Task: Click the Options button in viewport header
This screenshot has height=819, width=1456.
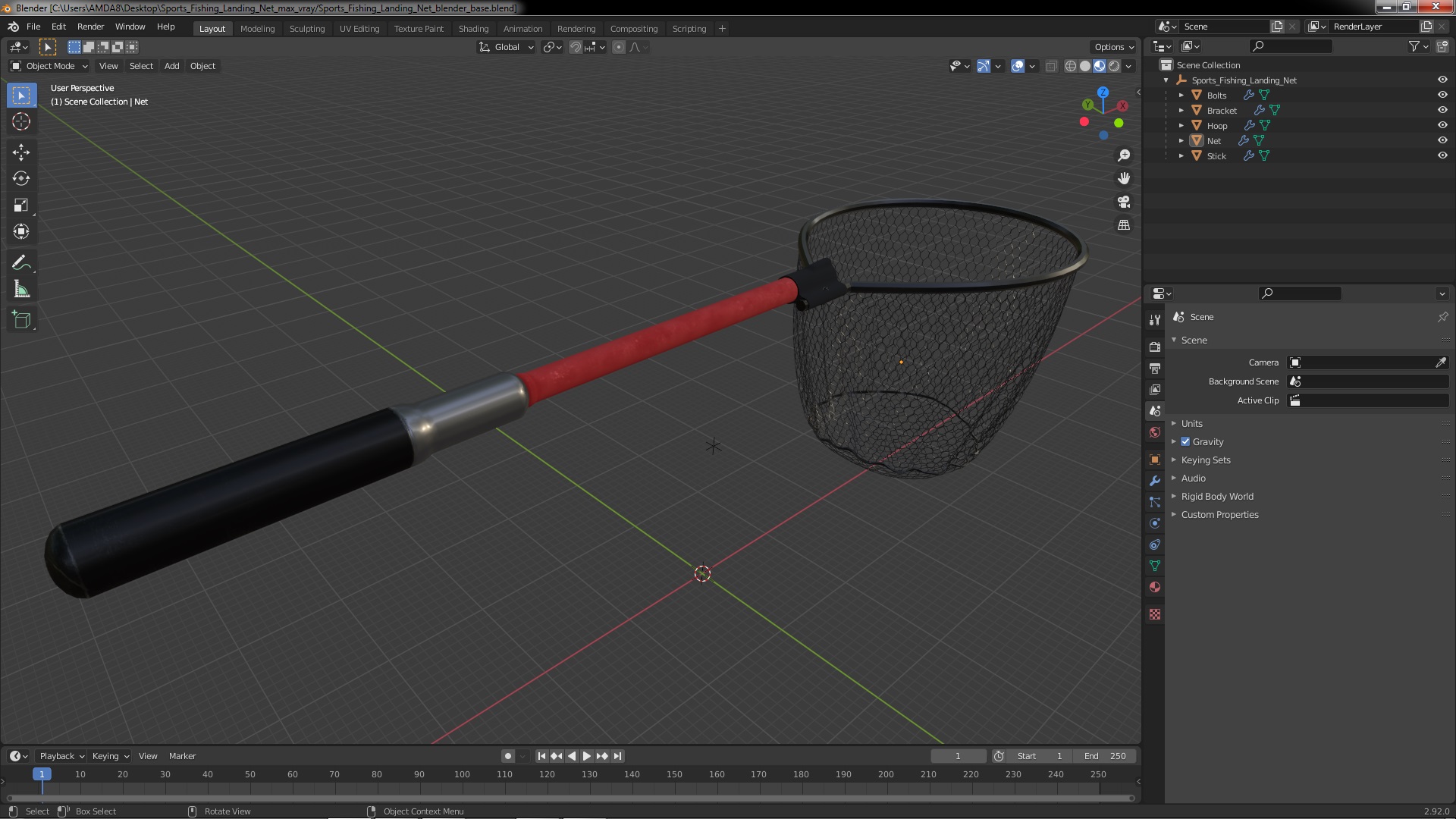Action: (x=1113, y=47)
